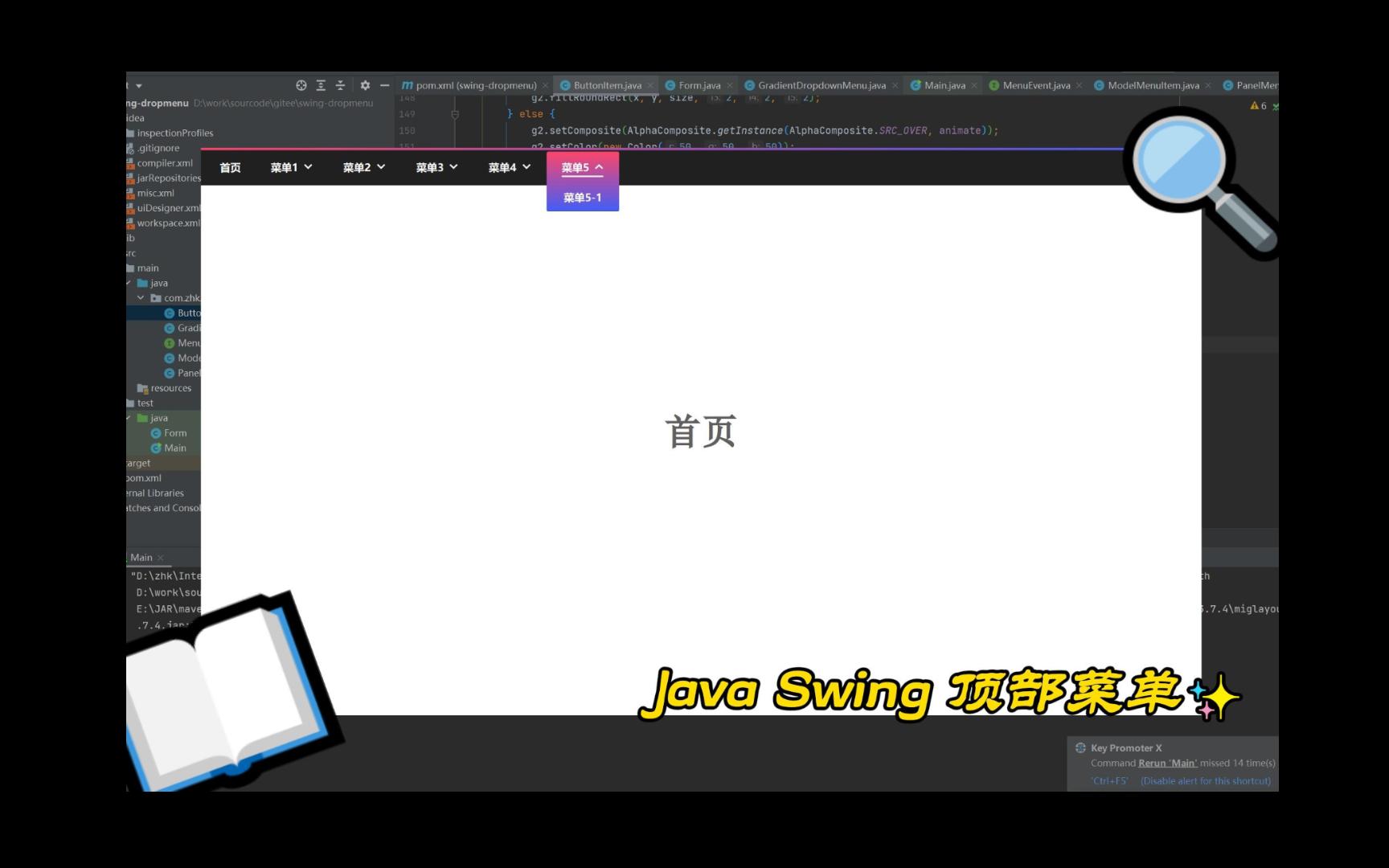Open project panel settings gear
This screenshot has width=1389, height=868.
point(365,85)
